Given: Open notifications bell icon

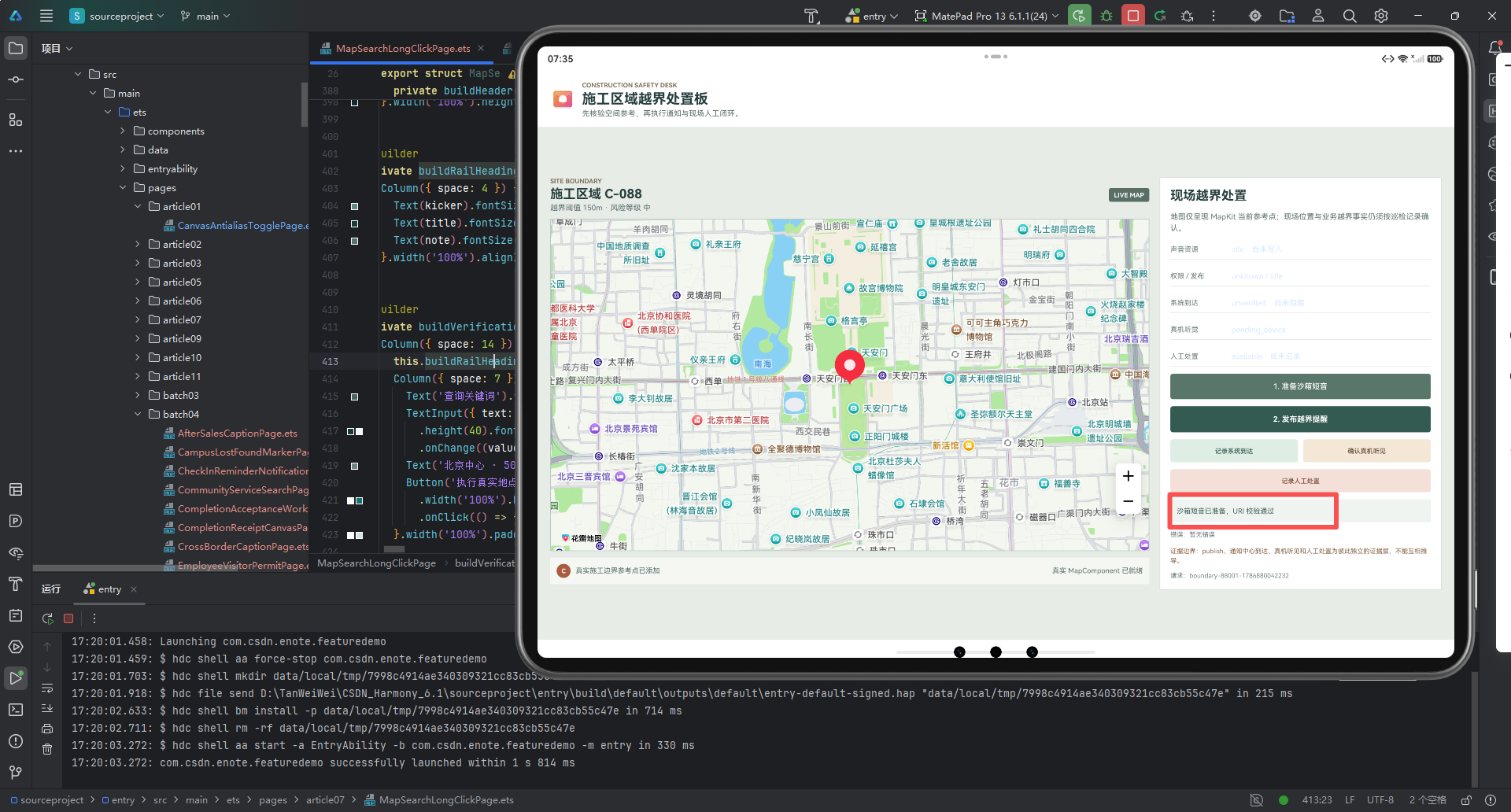Looking at the screenshot, I should point(1495,48).
